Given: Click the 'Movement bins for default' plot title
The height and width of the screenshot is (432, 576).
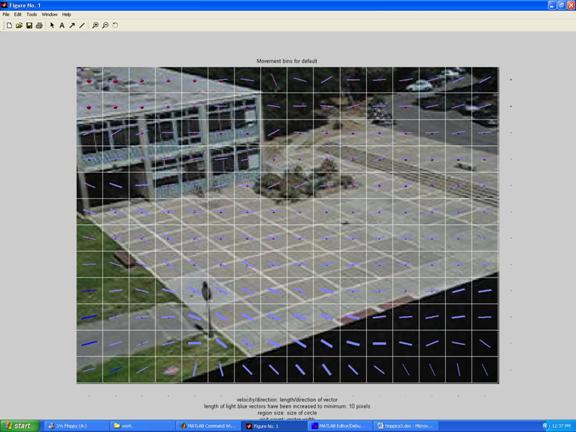Looking at the screenshot, I should pyautogui.click(x=287, y=61).
